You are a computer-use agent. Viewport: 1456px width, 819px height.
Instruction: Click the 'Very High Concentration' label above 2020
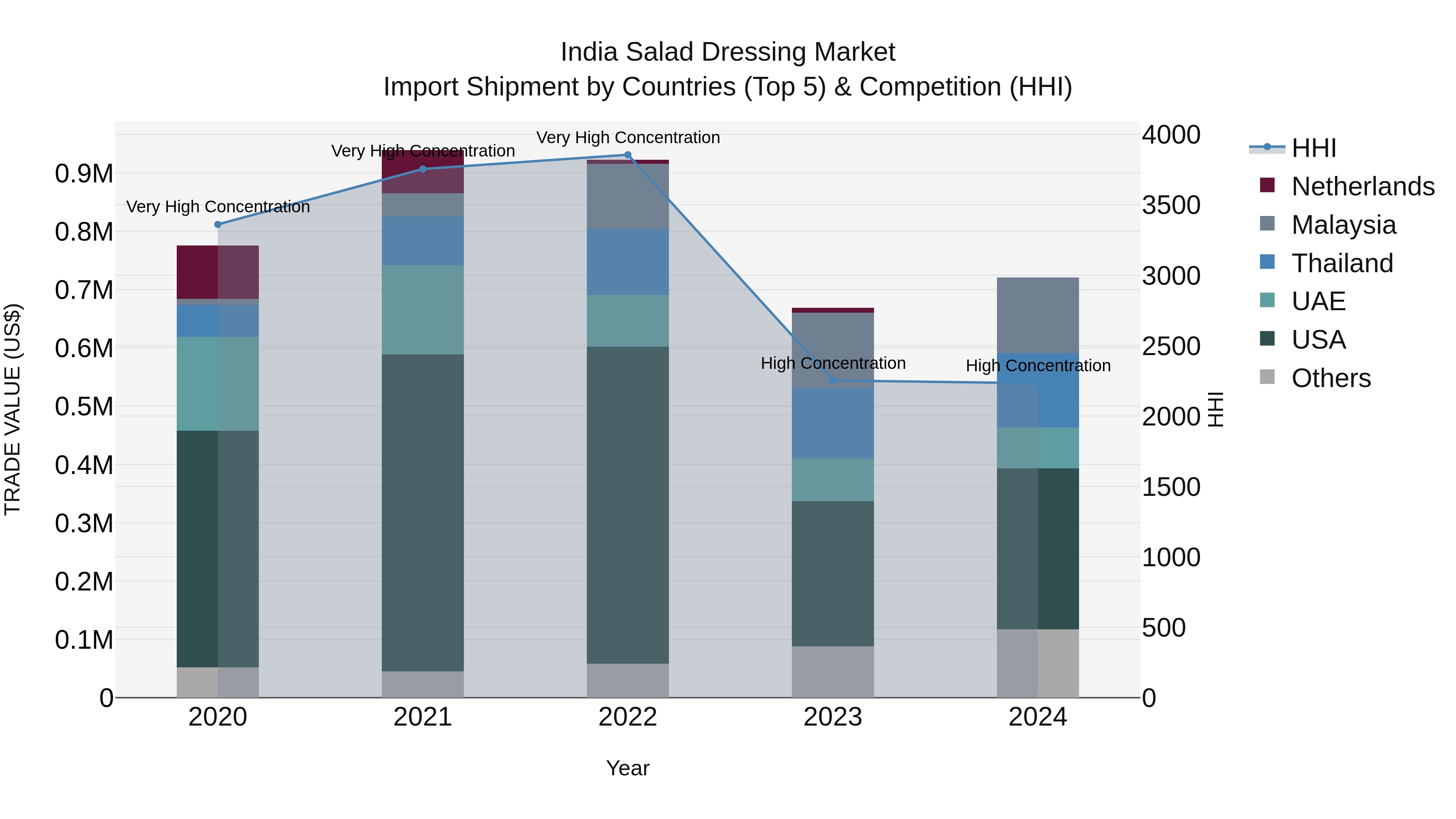click(218, 207)
